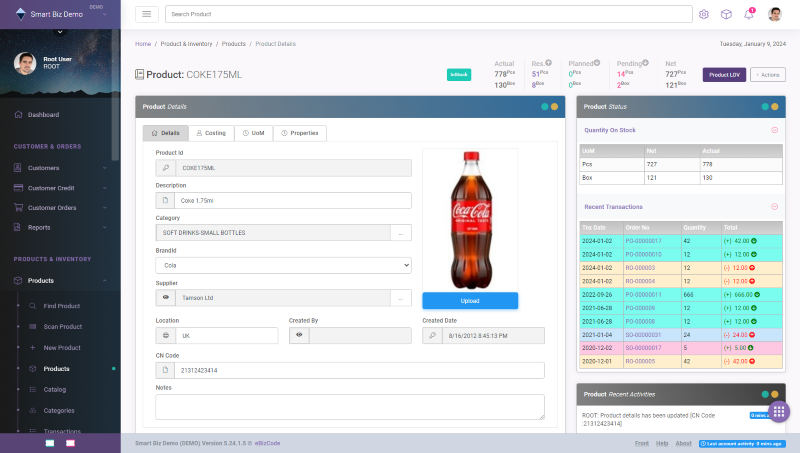Collapse the Recent Transactions section
The image size is (800, 453).
click(x=774, y=207)
